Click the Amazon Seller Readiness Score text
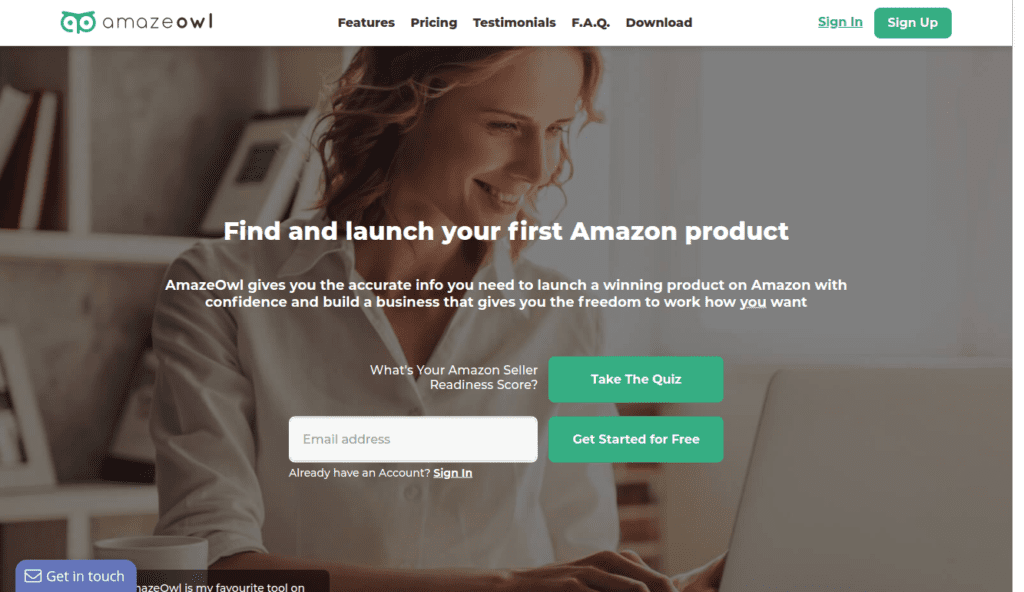 click(454, 377)
